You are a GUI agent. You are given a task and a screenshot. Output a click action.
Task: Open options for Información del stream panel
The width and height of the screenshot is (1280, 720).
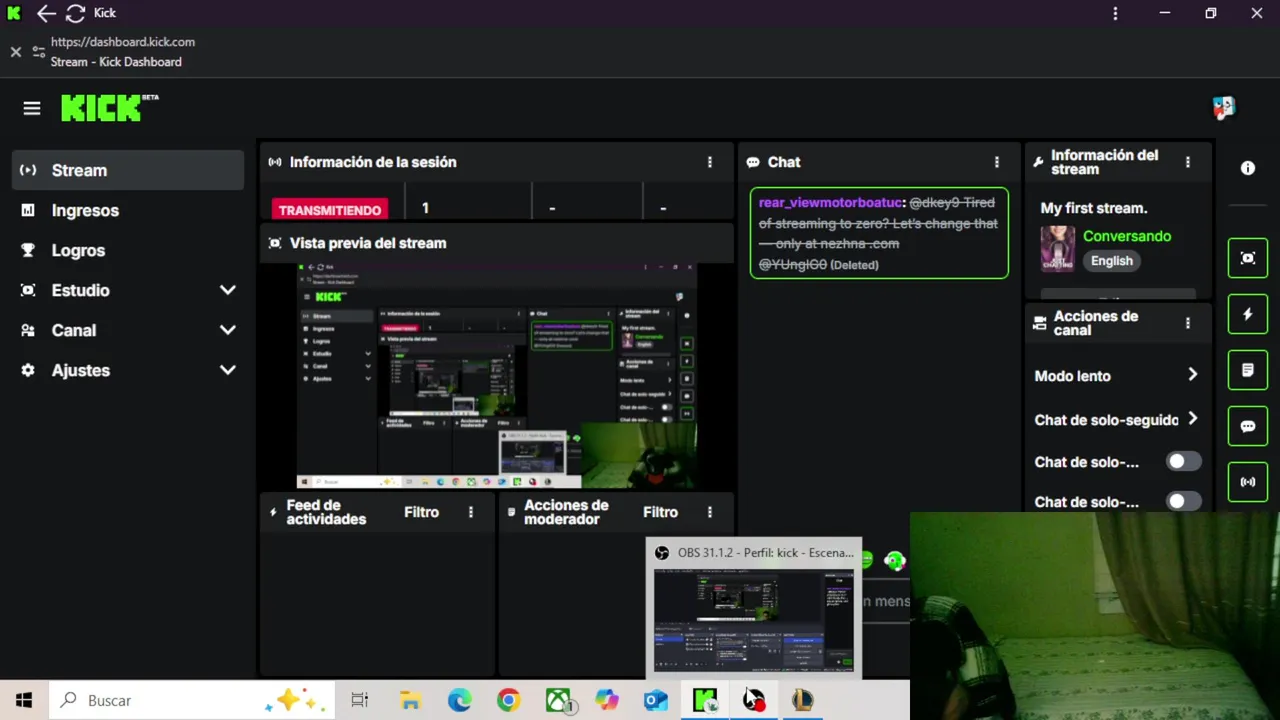tap(1187, 162)
